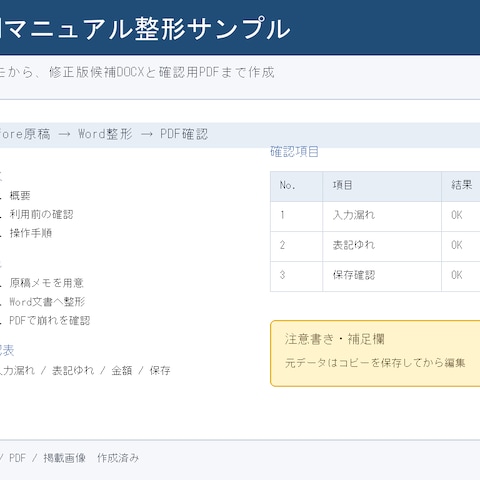Screen dimensions: 480x480
Task: Click the Word文書へ整形 list item
Action: [x=47, y=302]
